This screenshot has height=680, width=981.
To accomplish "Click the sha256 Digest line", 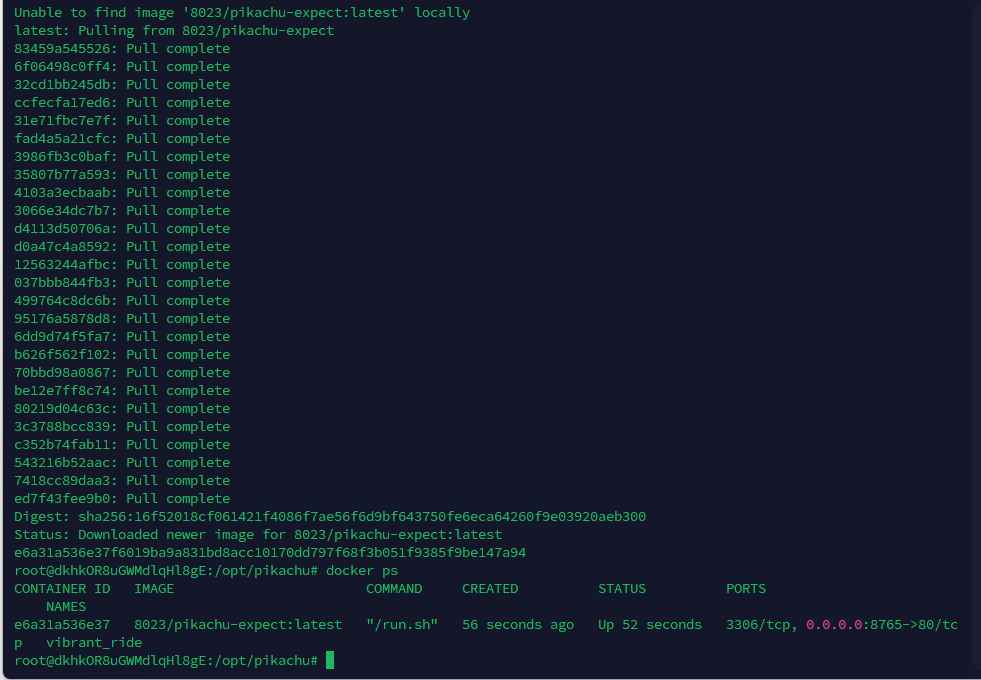I will [330, 517].
